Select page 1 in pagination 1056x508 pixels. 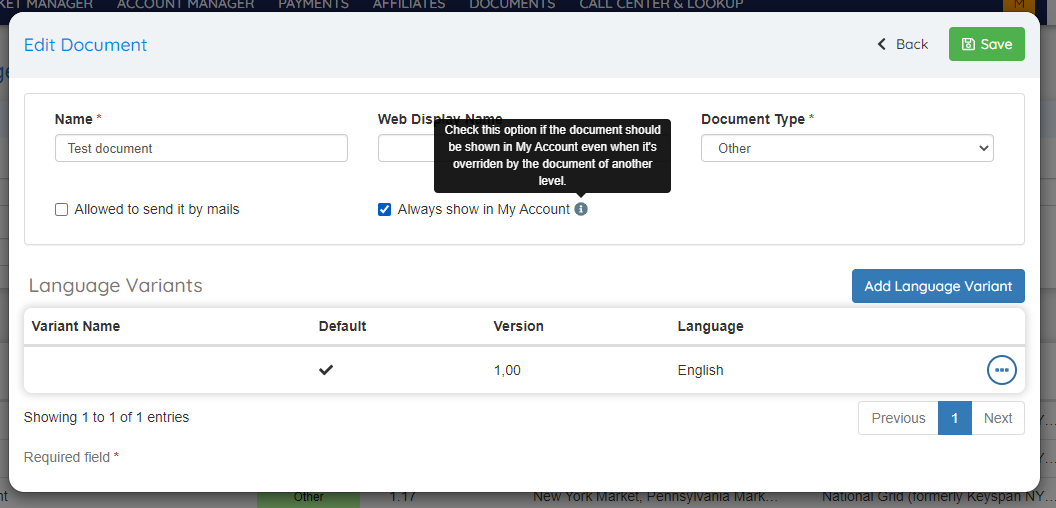954,418
